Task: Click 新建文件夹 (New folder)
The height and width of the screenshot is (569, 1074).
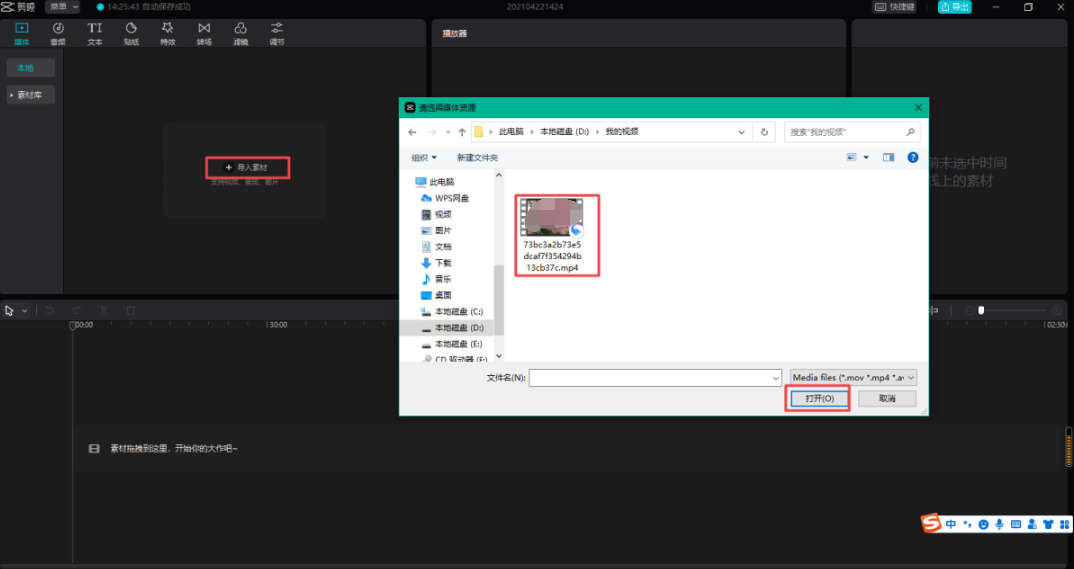Action: pos(477,157)
